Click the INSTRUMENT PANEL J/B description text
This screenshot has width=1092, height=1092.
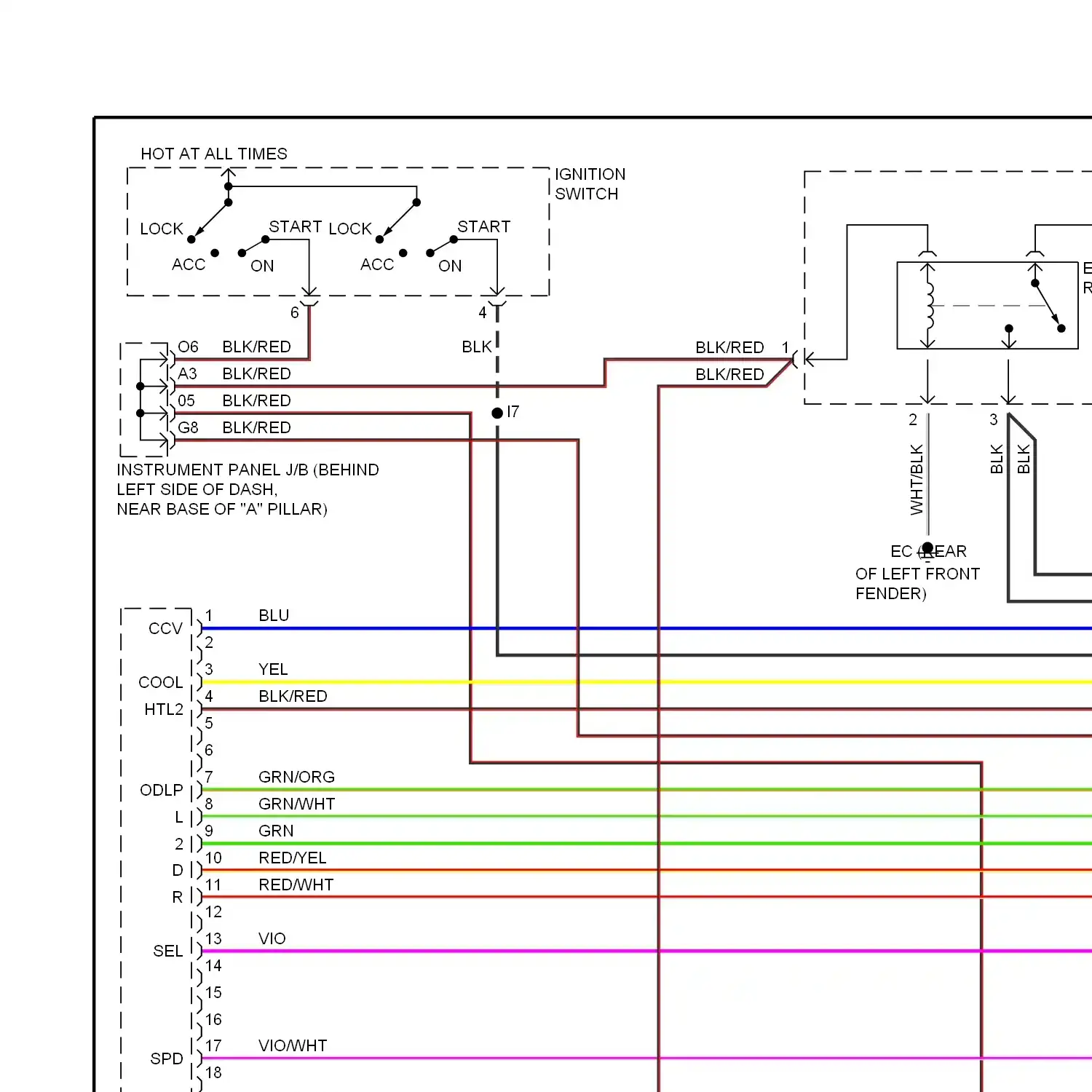point(248,489)
